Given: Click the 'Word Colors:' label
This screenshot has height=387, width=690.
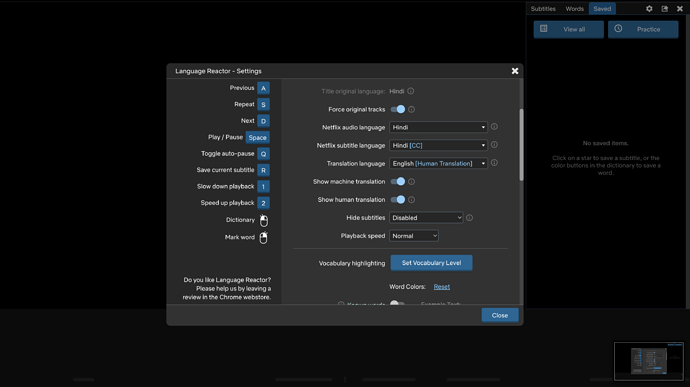Looking at the screenshot, I should [x=407, y=287].
